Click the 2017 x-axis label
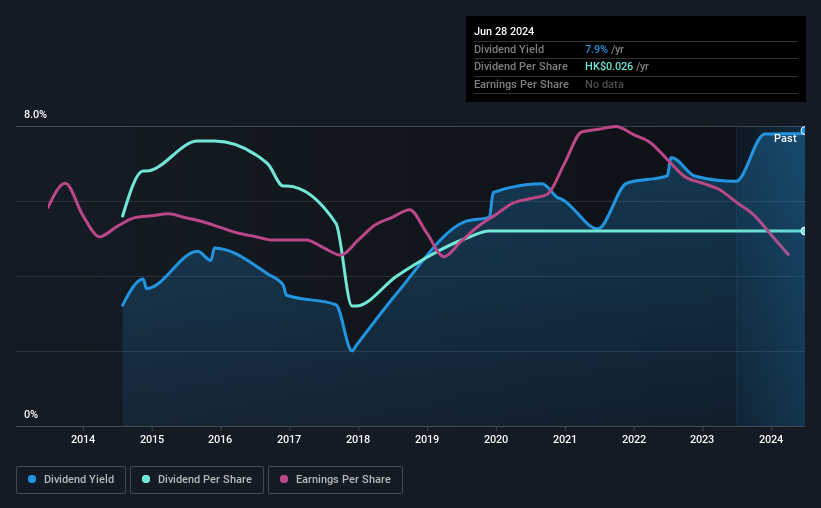This screenshot has width=821, height=508. (289, 439)
